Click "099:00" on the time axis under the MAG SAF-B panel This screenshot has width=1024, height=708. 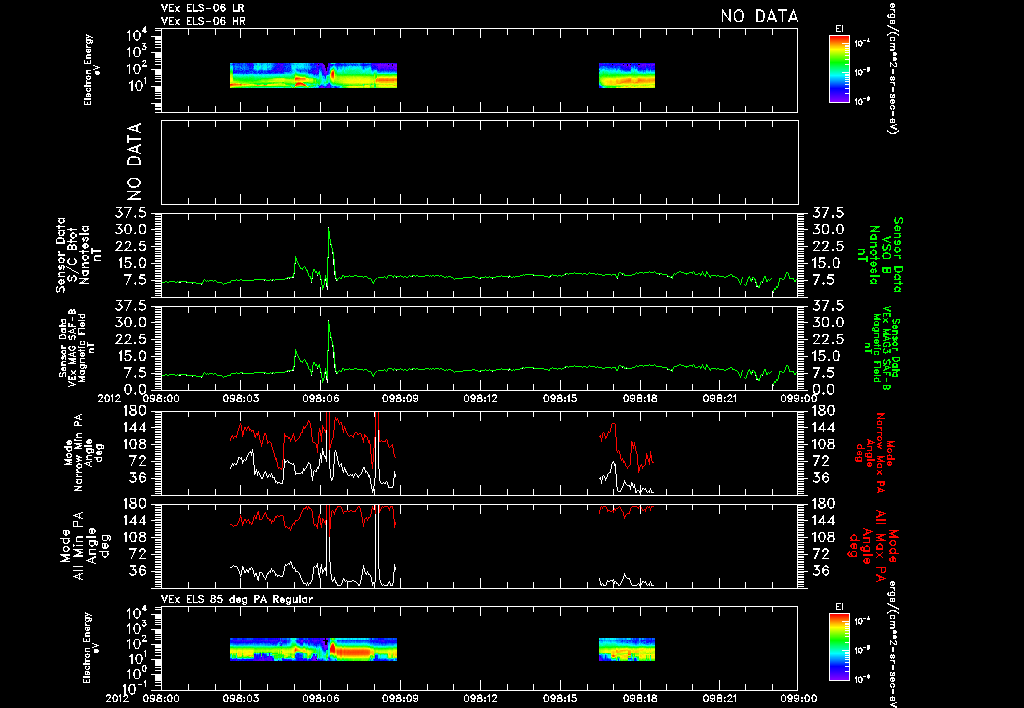[x=798, y=398]
